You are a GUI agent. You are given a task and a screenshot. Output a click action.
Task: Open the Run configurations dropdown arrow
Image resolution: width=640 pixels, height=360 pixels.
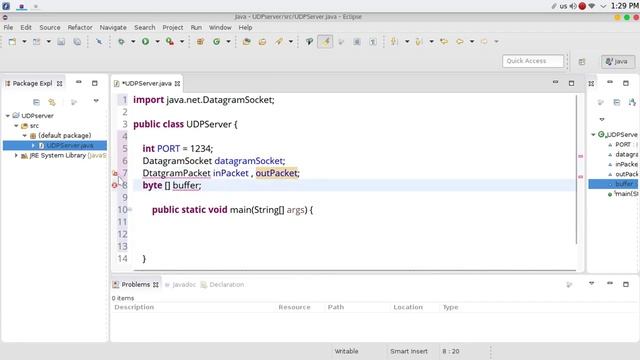(x=157, y=42)
